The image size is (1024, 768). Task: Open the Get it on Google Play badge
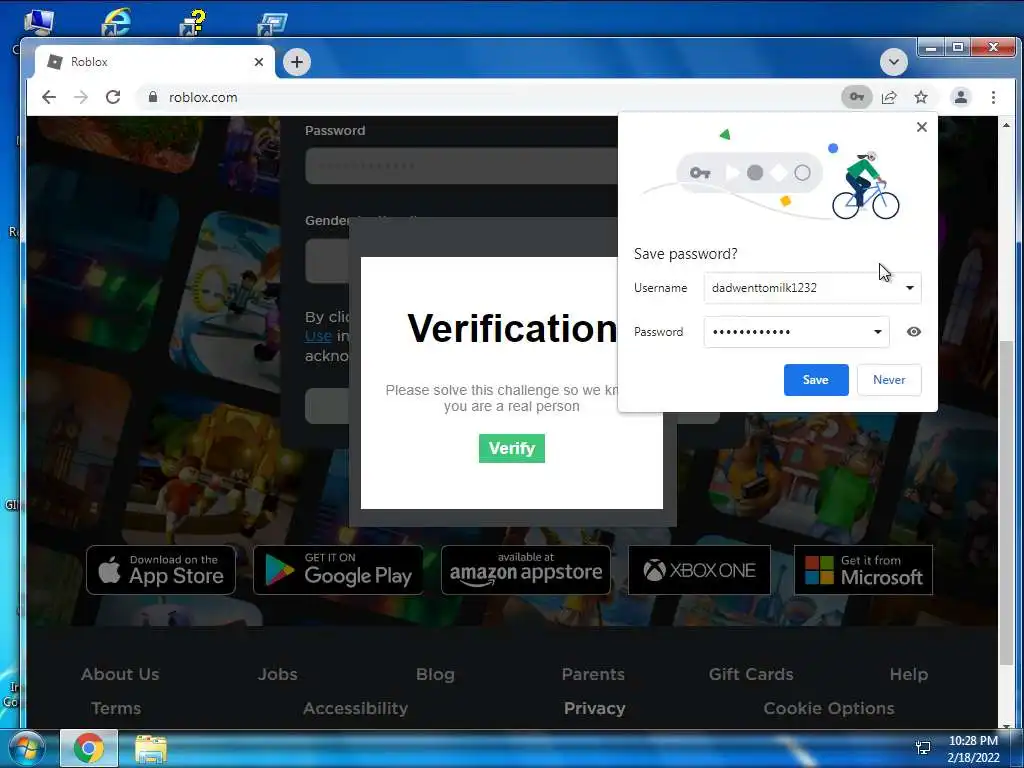[x=338, y=570]
